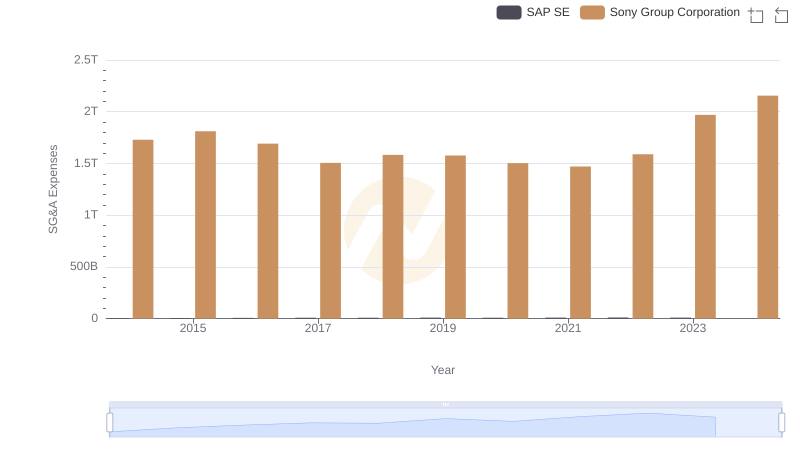Click the zoom area selection icon
Screen dimensions: 800x461
coord(756,15)
